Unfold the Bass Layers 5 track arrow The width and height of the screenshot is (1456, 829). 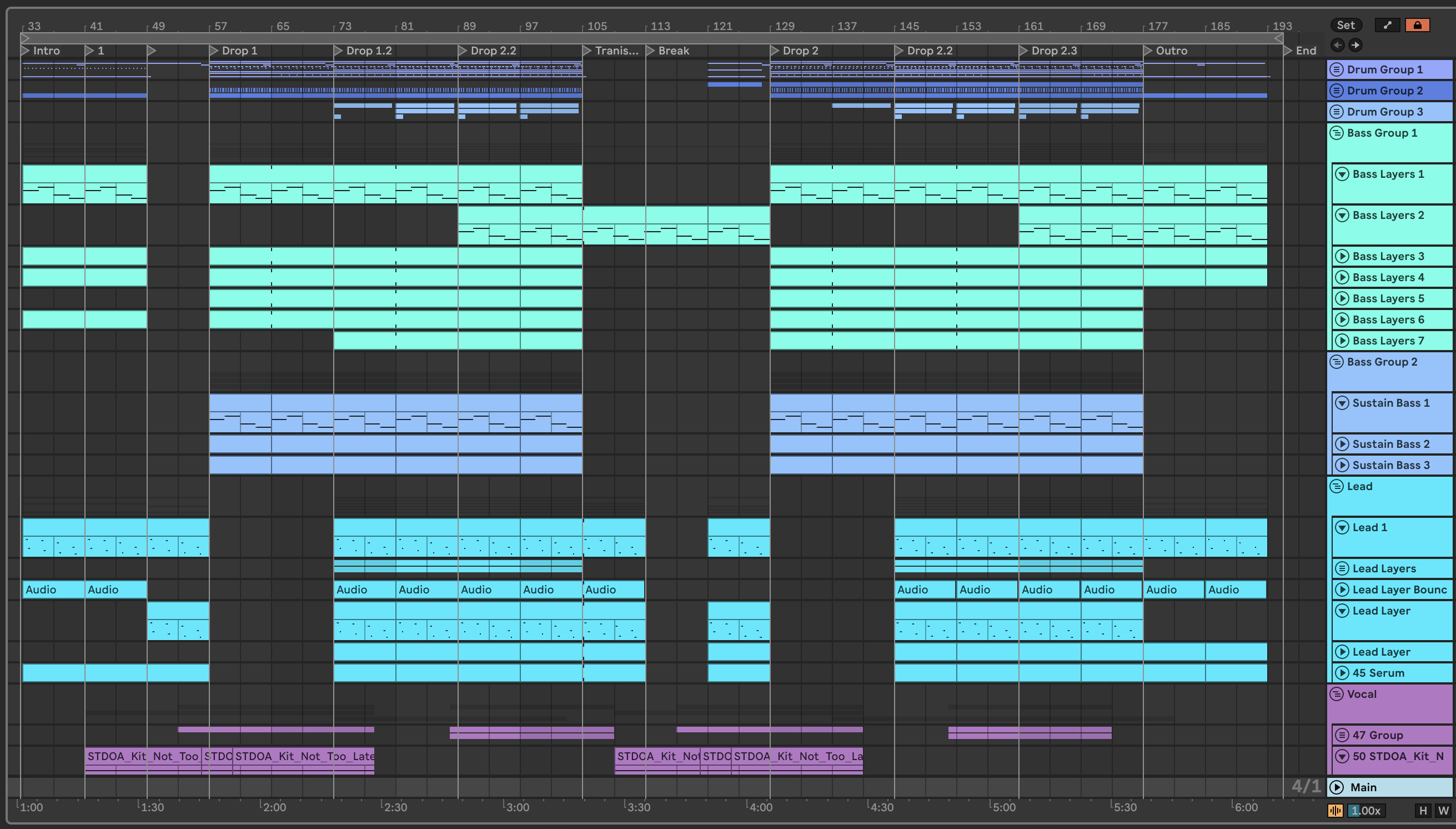click(x=1342, y=298)
